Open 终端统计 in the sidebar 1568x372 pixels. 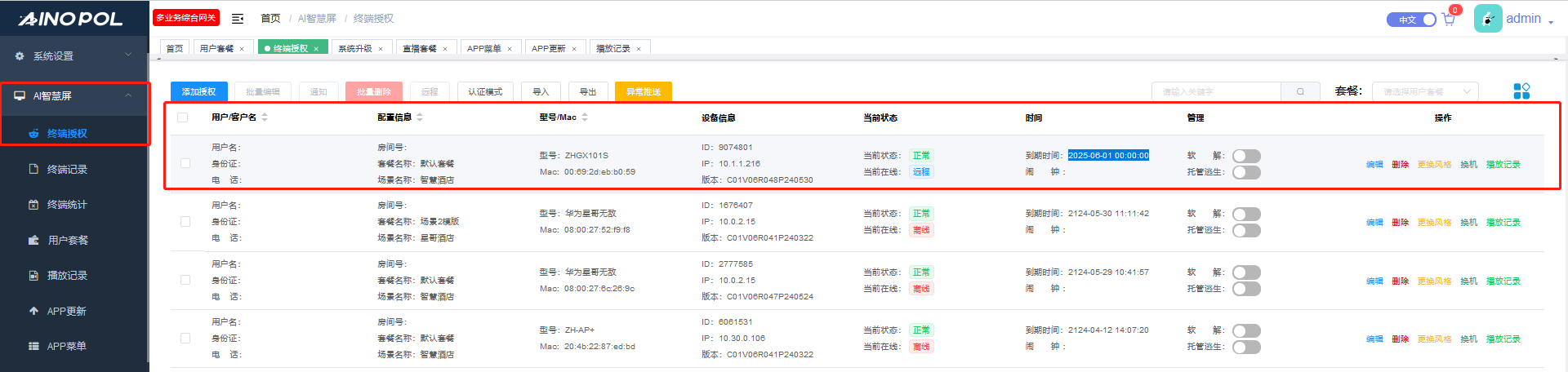click(67, 205)
